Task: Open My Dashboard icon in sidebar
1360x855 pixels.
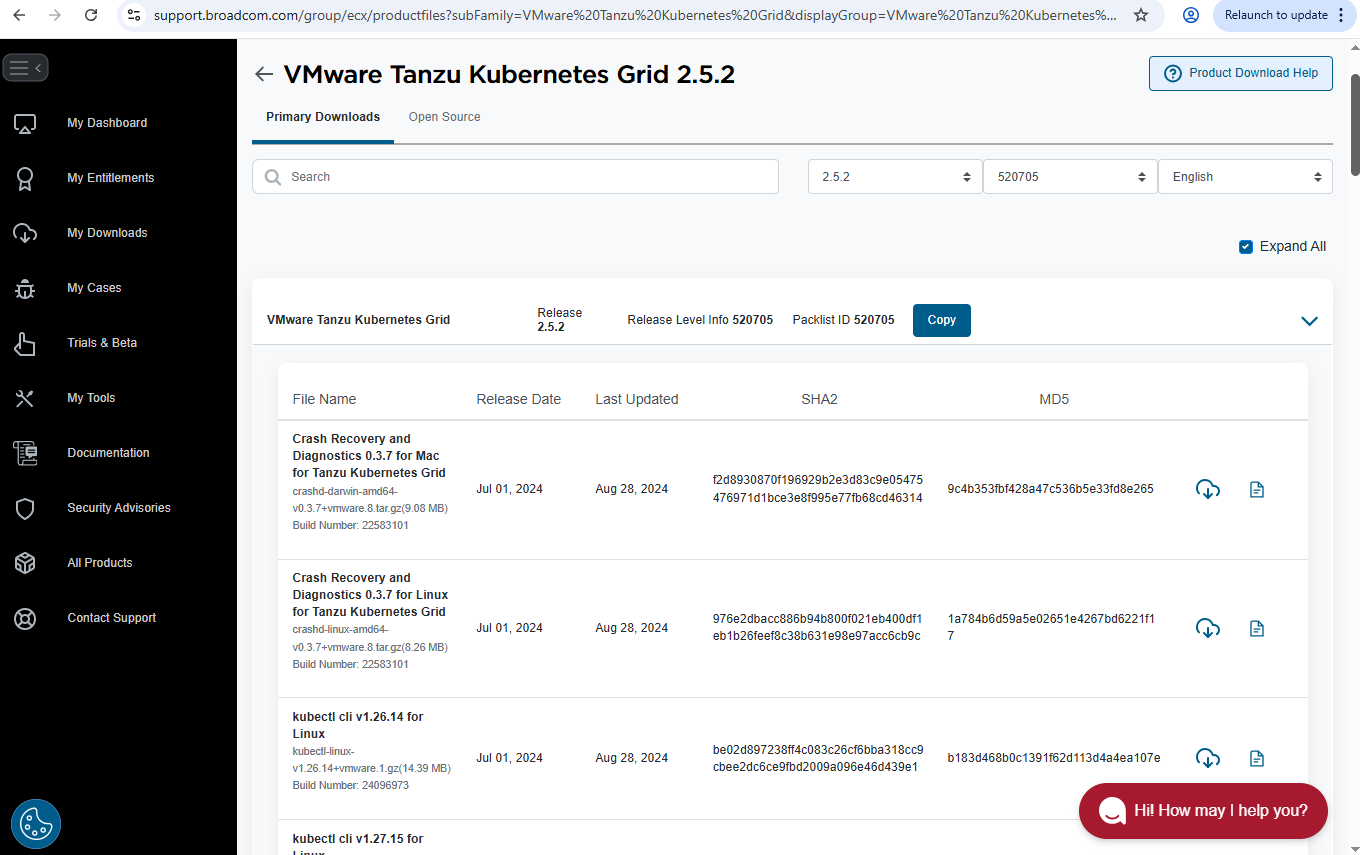Action: tap(25, 124)
